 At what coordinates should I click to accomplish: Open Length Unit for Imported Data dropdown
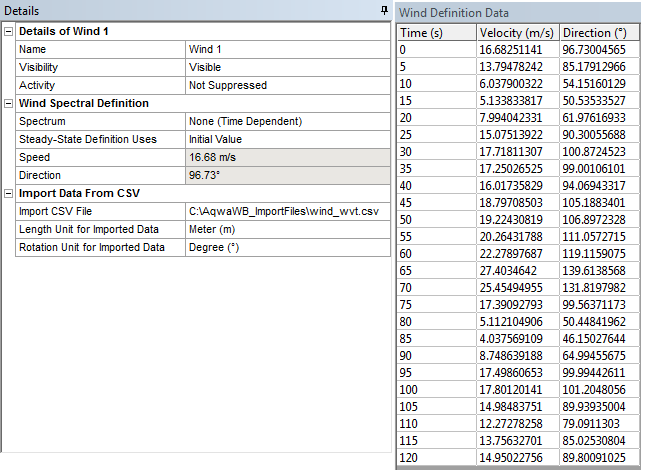point(286,229)
